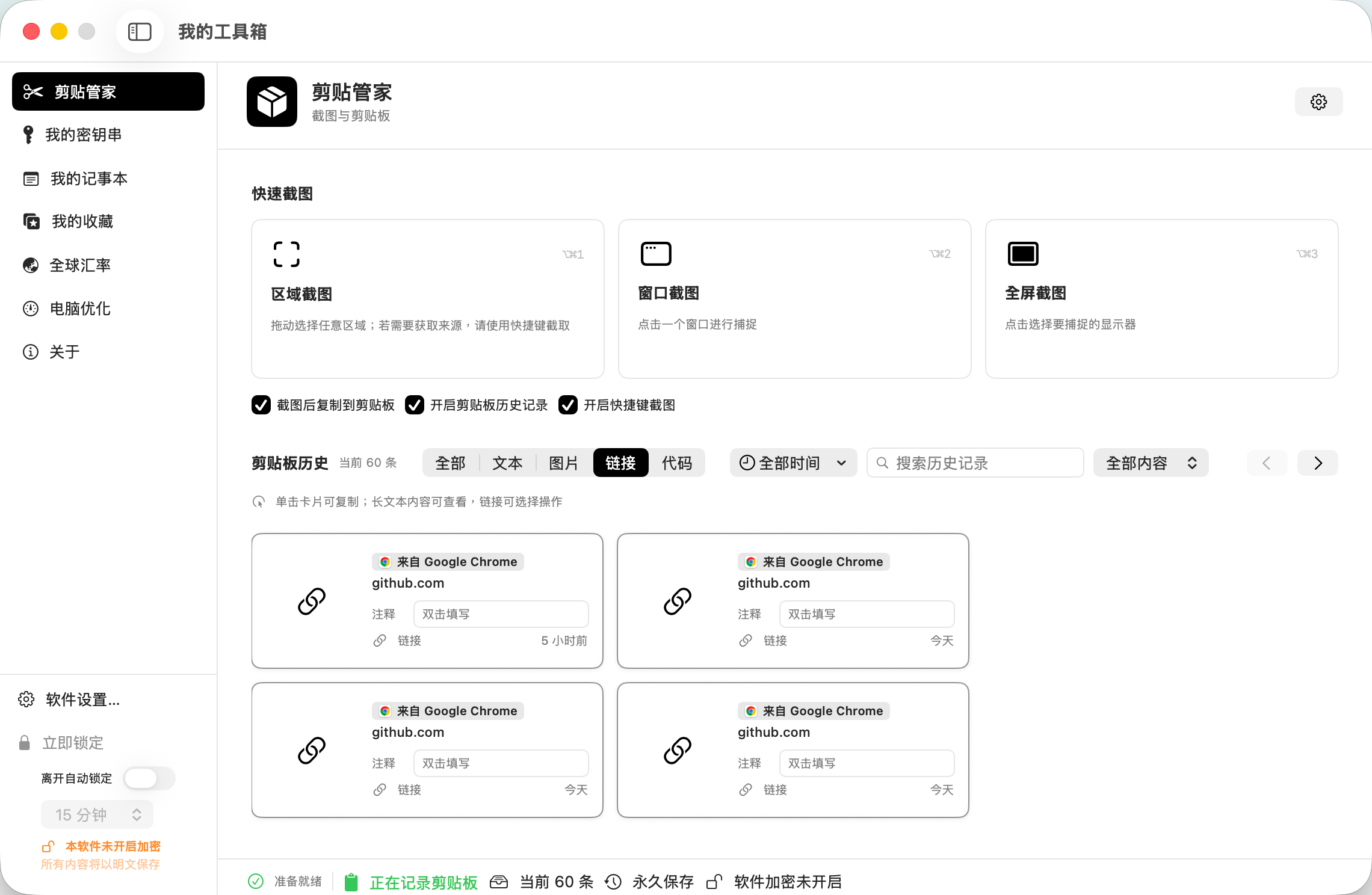
Task: Enable the 离开自动锁定 switch
Action: click(149, 778)
